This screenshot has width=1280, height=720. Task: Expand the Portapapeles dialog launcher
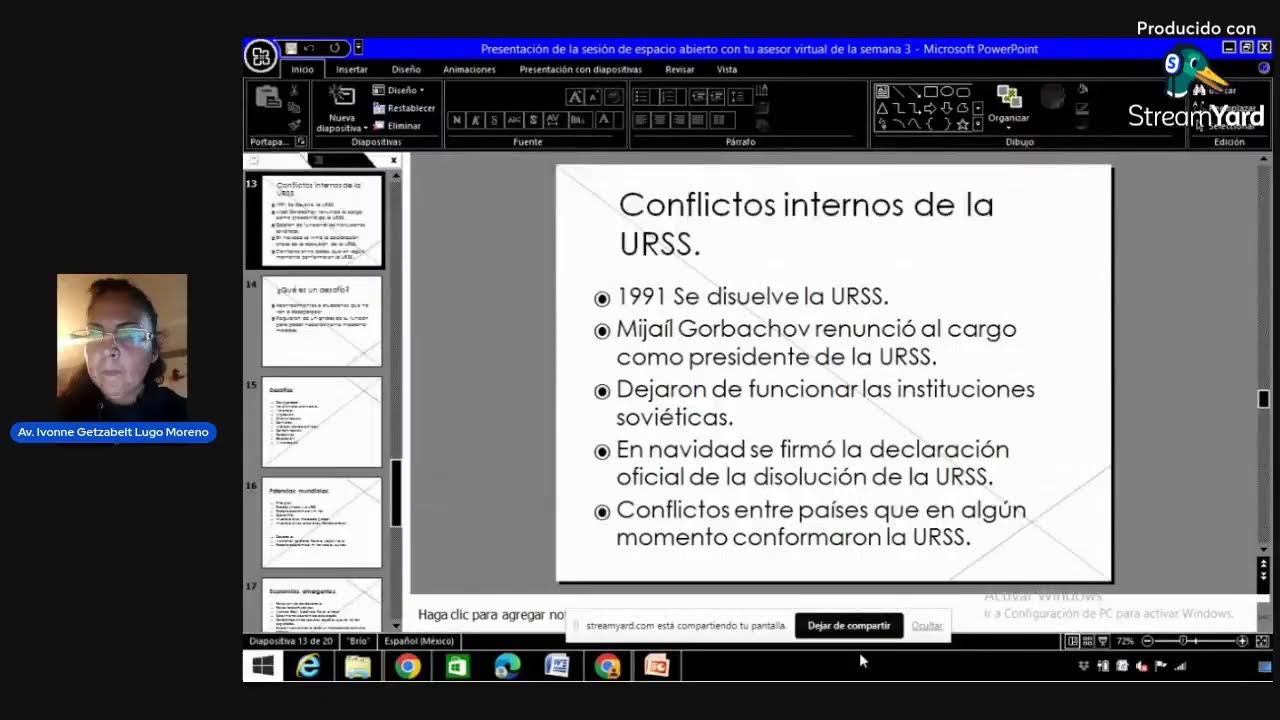300,142
